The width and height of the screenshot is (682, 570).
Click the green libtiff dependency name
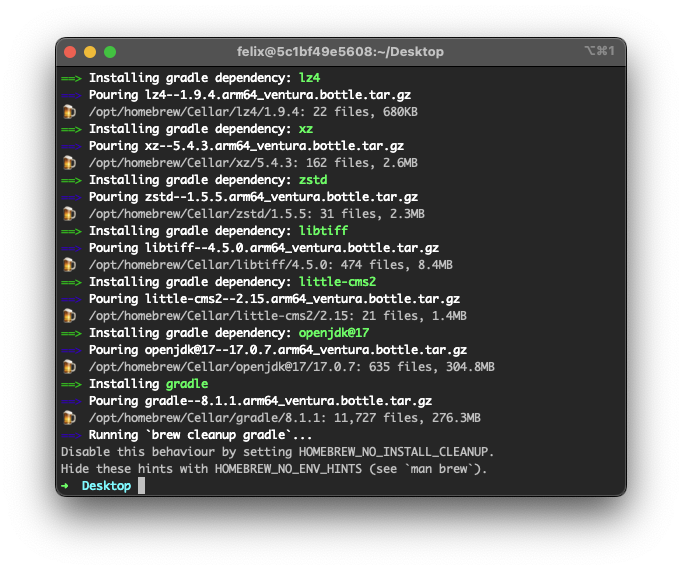tap(323, 231)
